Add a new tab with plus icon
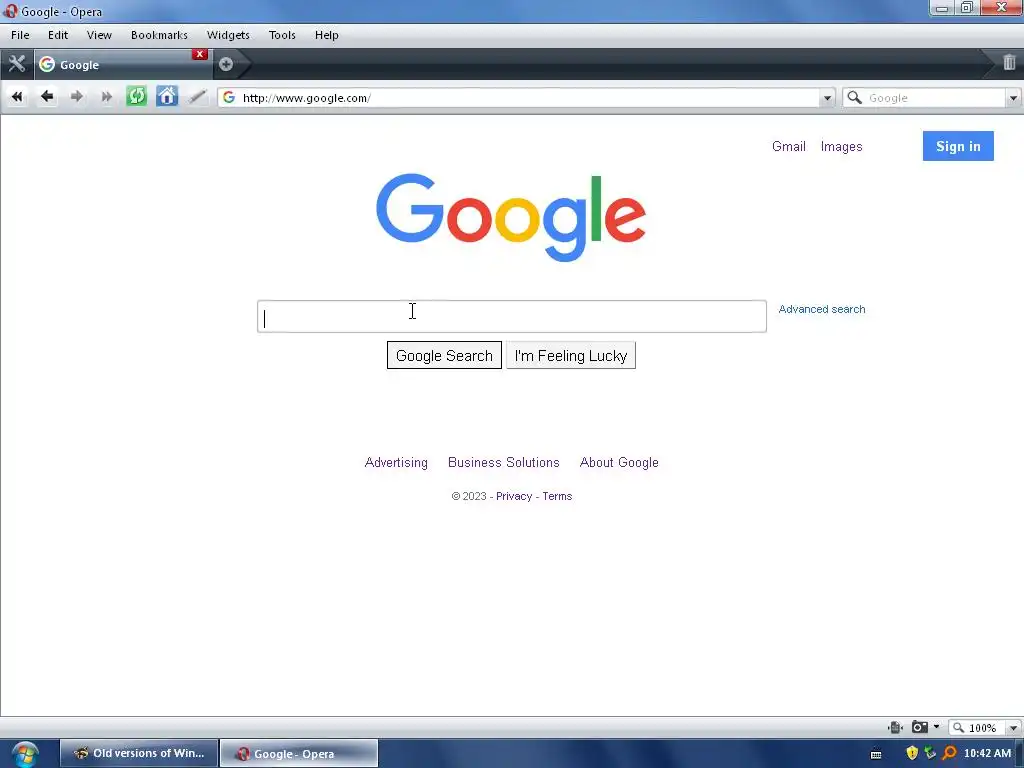The width and height of the screenshot is (1024, 768). 226,64
